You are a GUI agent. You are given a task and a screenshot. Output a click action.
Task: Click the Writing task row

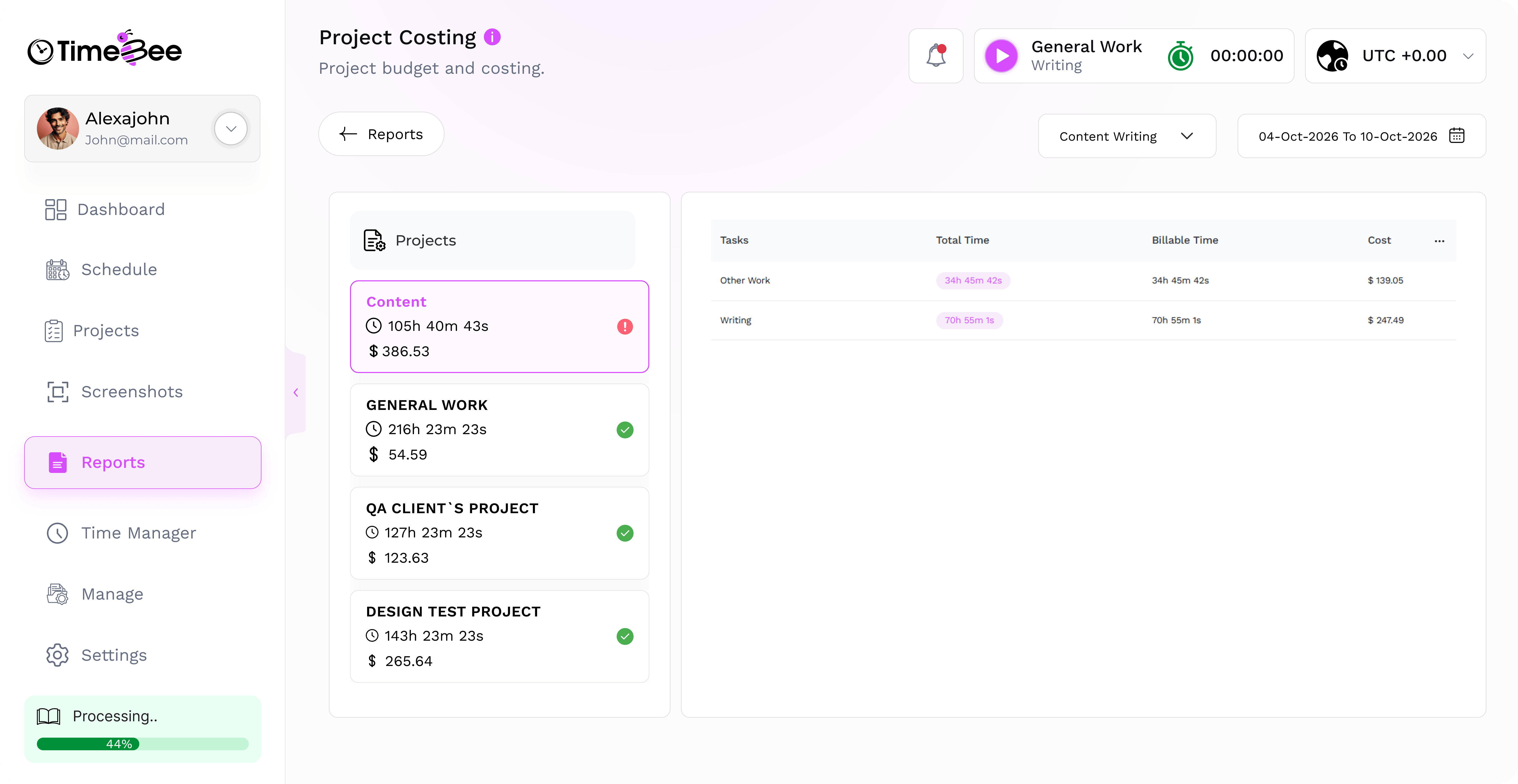point(1083,320)
